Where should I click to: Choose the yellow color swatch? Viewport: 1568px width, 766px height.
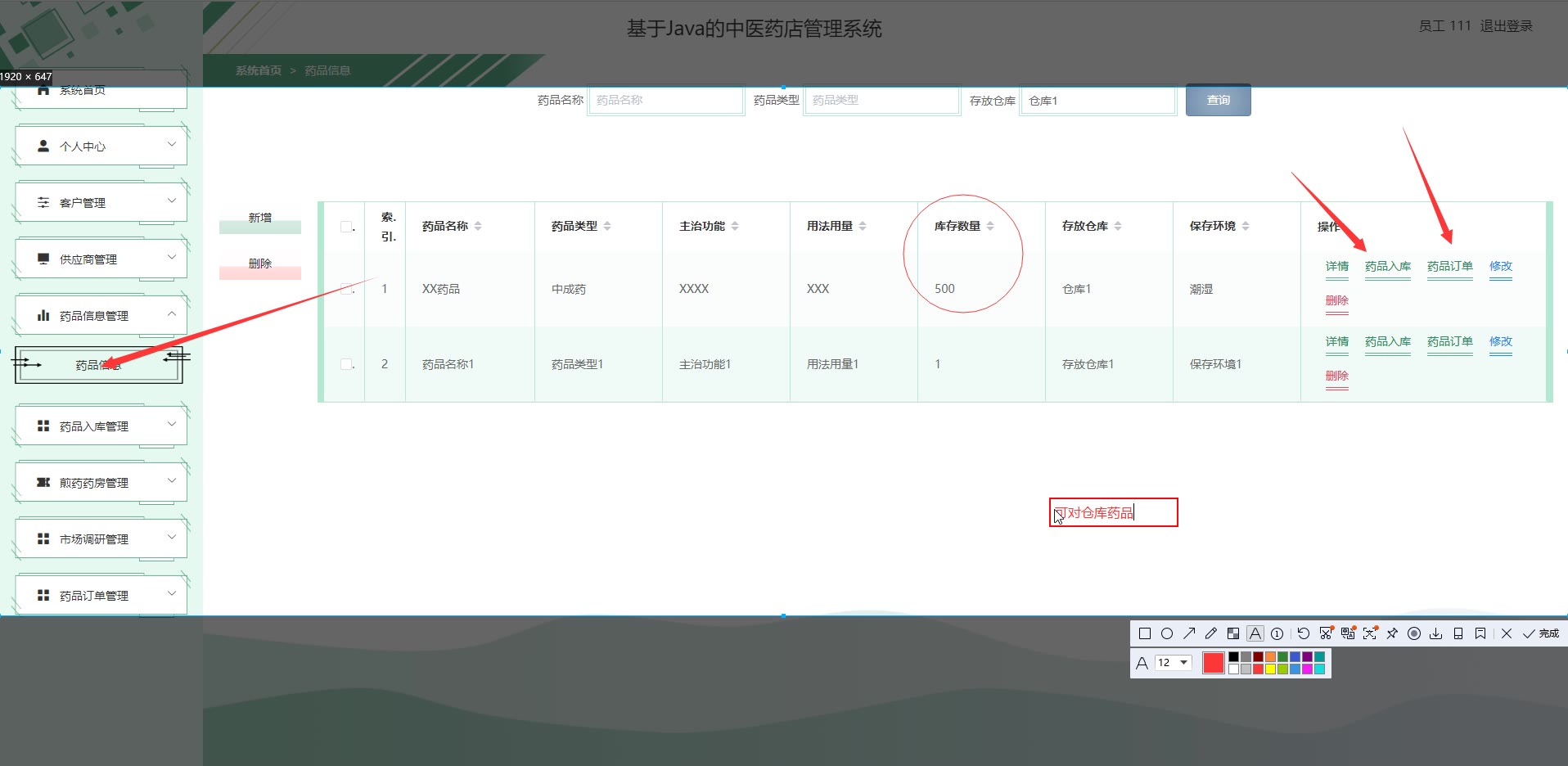click(x=1271, y=669)
